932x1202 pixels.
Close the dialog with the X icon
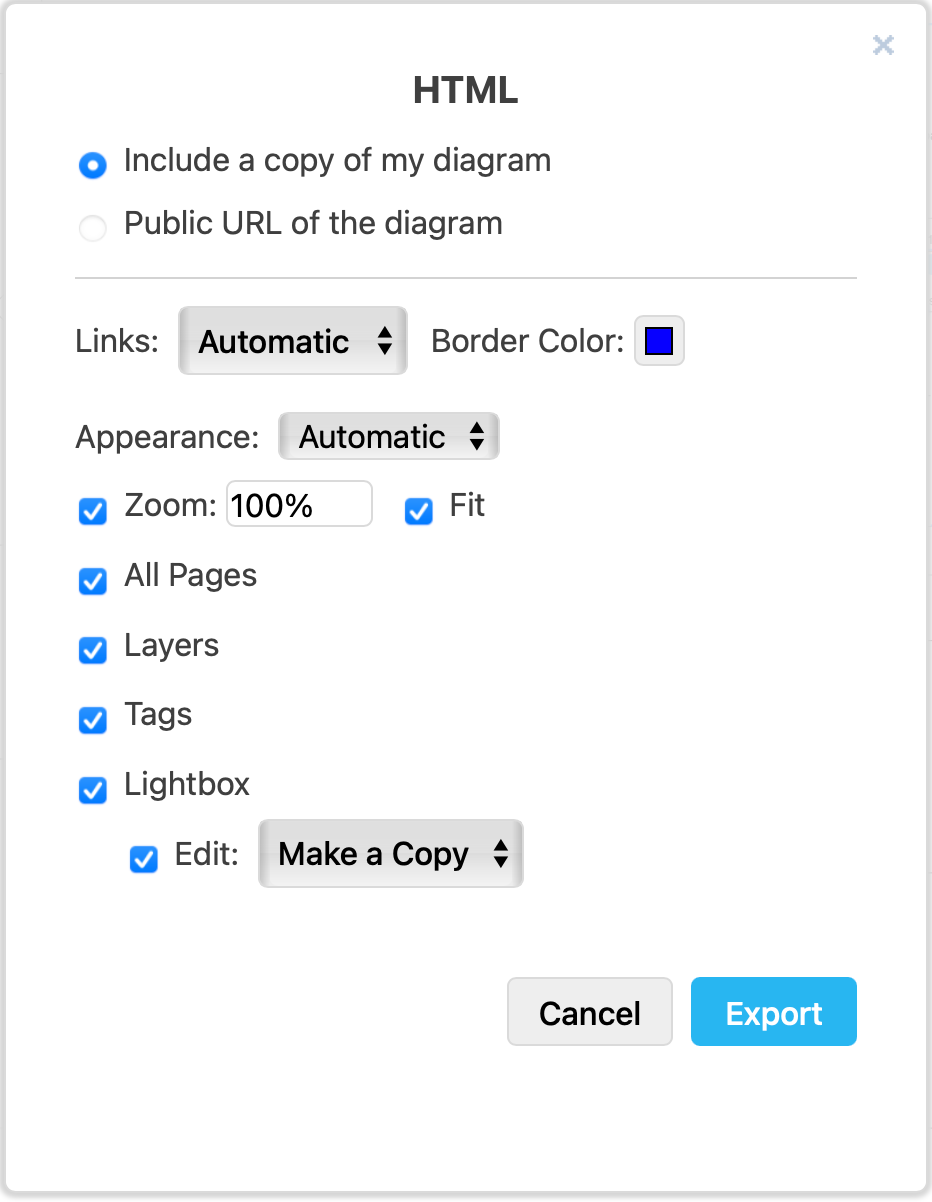pyautogui.click(x=883, y=45)
